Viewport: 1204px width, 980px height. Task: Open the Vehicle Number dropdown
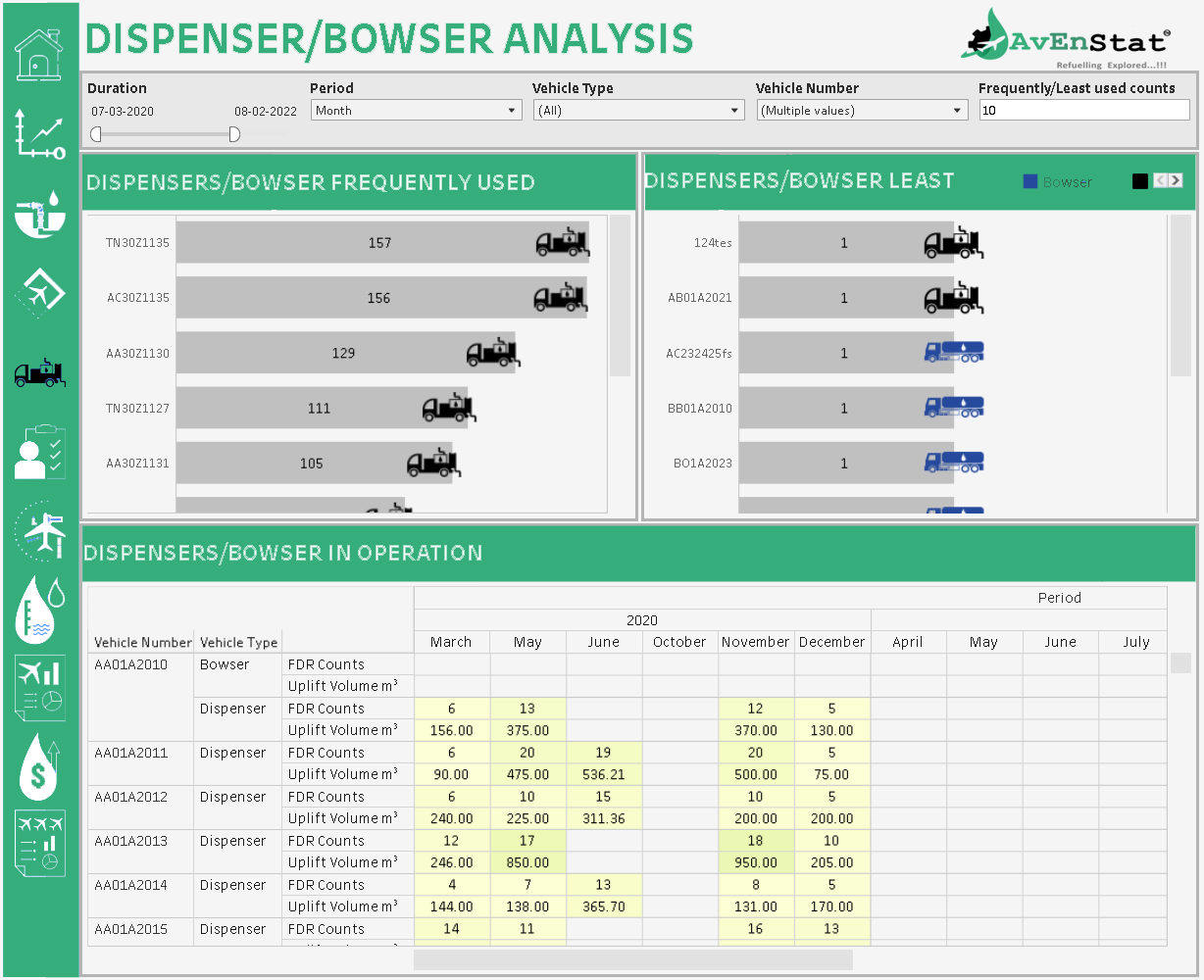(x=862, y=111)
